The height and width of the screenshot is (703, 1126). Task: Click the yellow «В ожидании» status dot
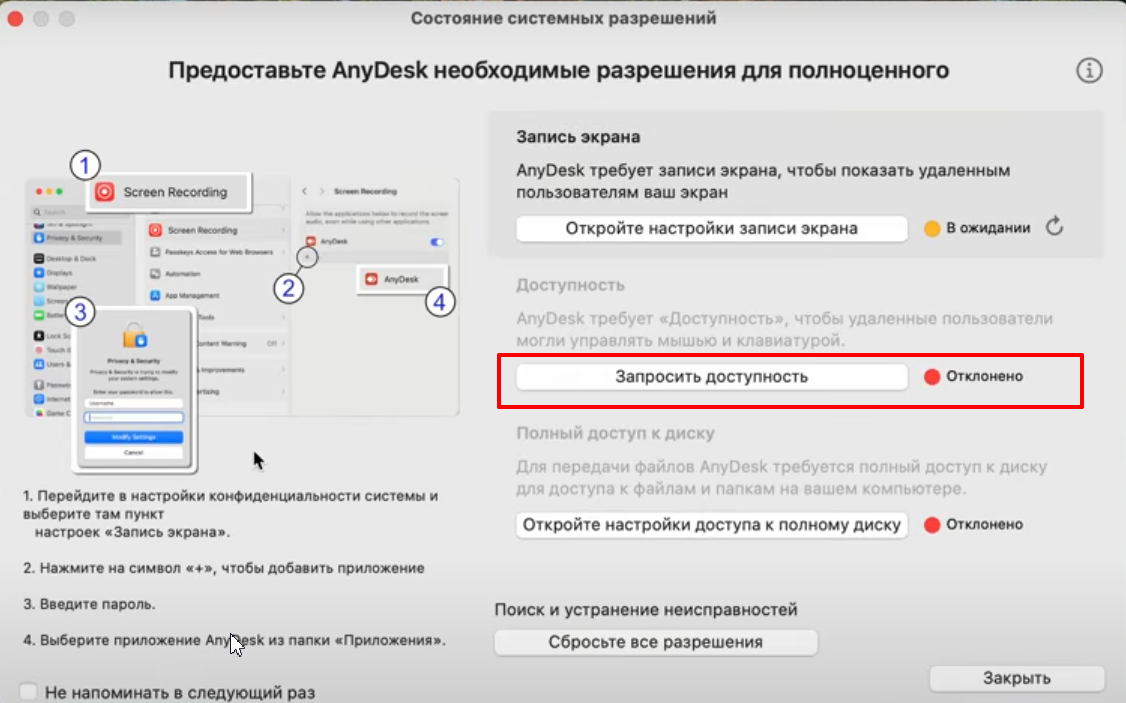pos(931,228)
